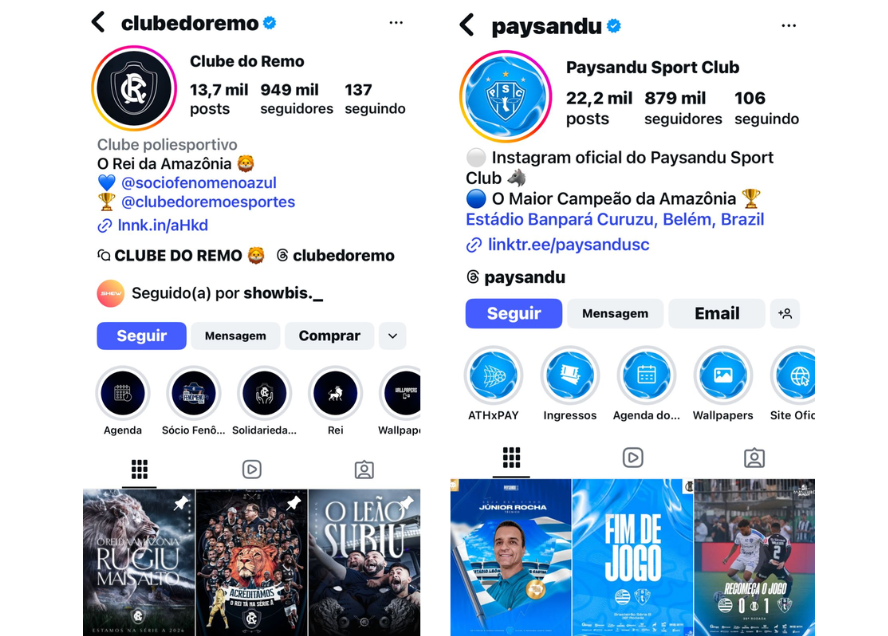Open the O LEÃO SUBIU pinned post
Viewport: 888px width, 636px height.
(365, 562)
